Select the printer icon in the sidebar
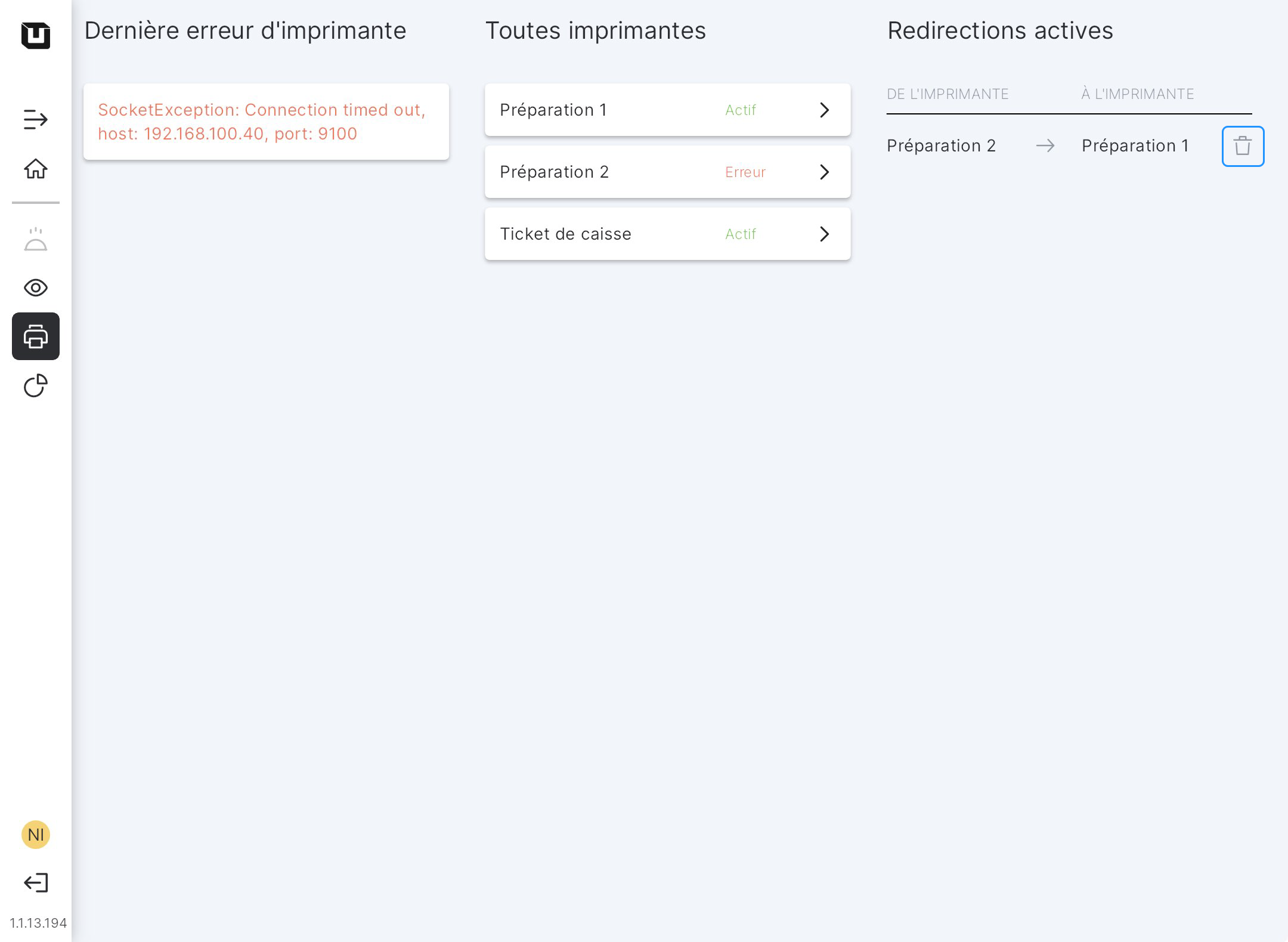Viewport: 1288px width, 942px height. tap(36, 336)
